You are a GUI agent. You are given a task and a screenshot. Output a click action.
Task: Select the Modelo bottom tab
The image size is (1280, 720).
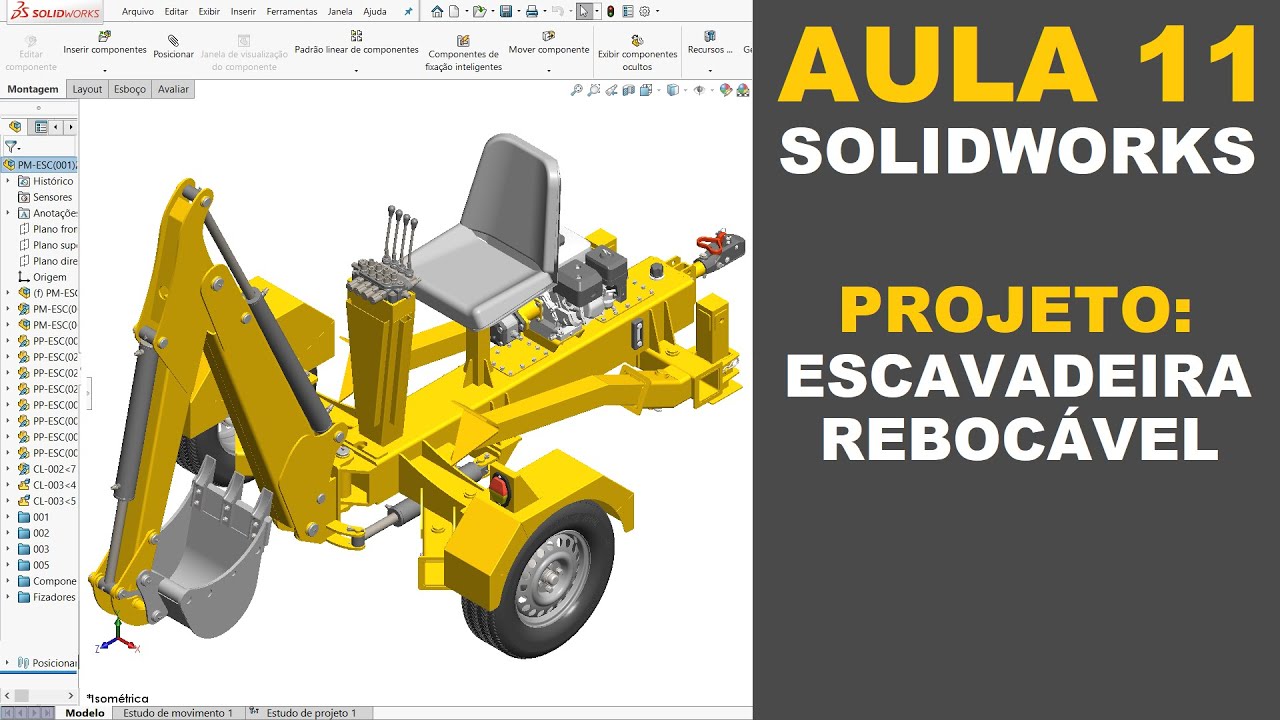click(x=85, y=713)
